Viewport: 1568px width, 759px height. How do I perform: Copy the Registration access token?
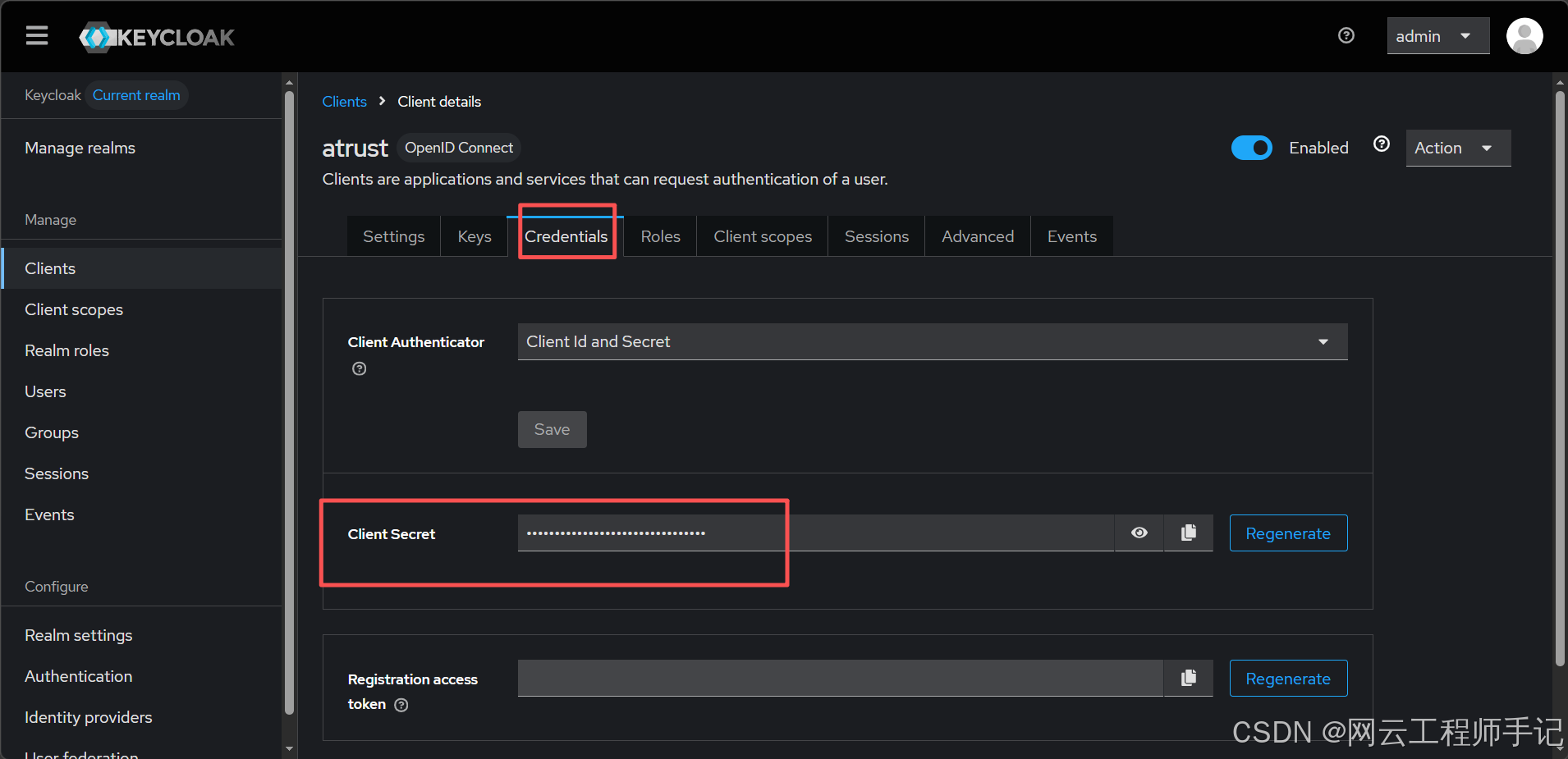pos(1188,678)
